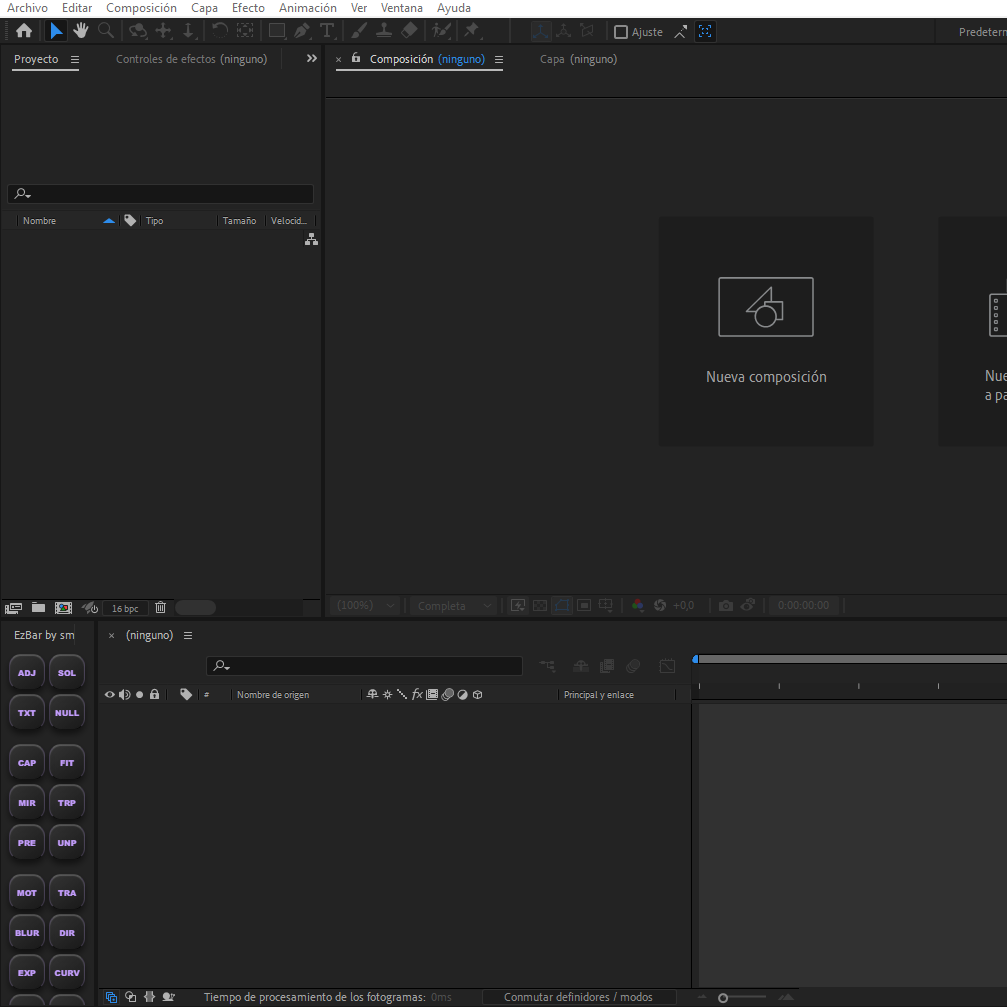Expand the hidden panel tabs double chevron
Image resolution: width=1007 pixels, height=1007 pixels.
(x=311, y=58)
